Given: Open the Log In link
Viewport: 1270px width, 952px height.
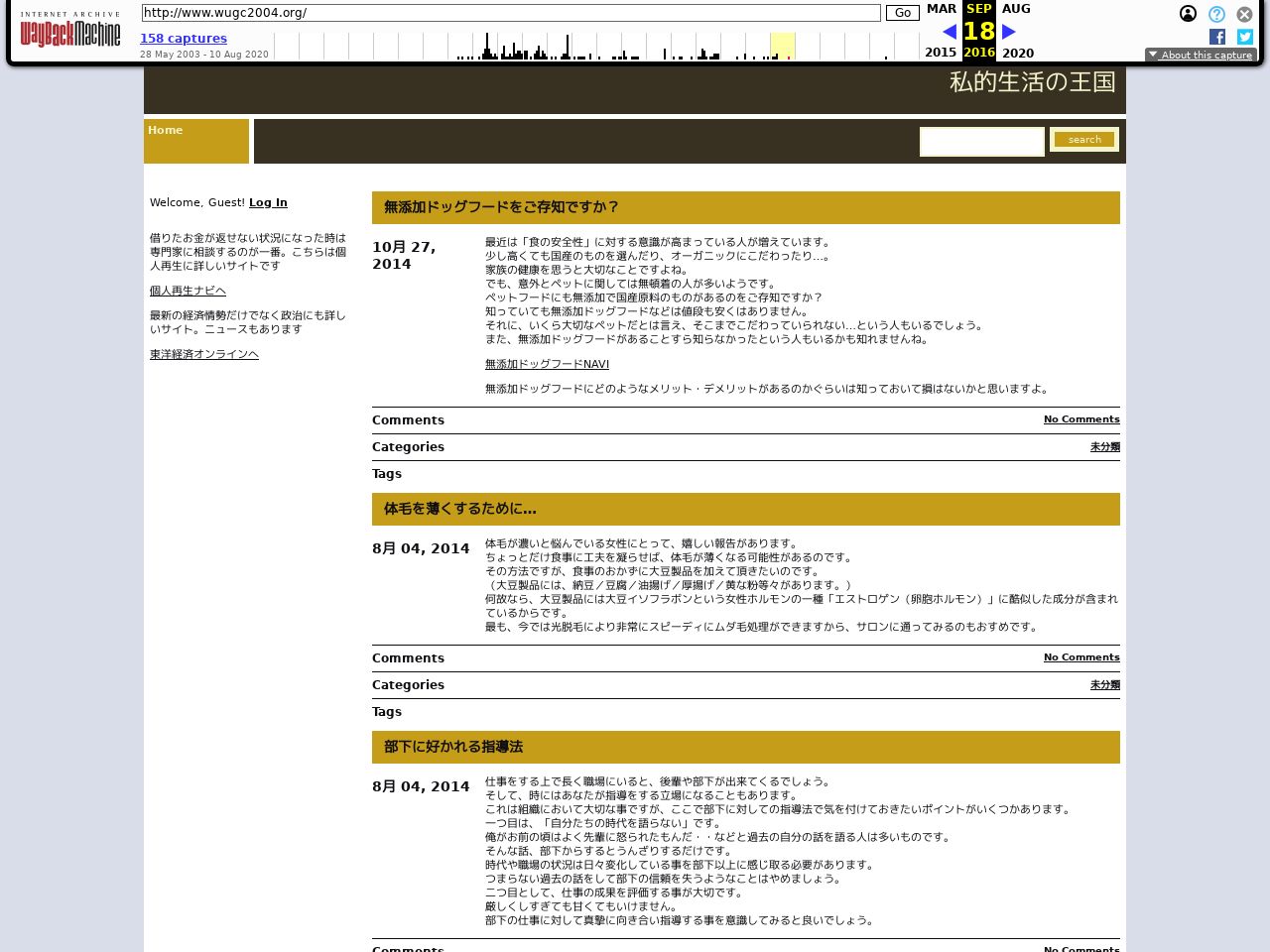Looking at the screenshot, I should point(268,202).
